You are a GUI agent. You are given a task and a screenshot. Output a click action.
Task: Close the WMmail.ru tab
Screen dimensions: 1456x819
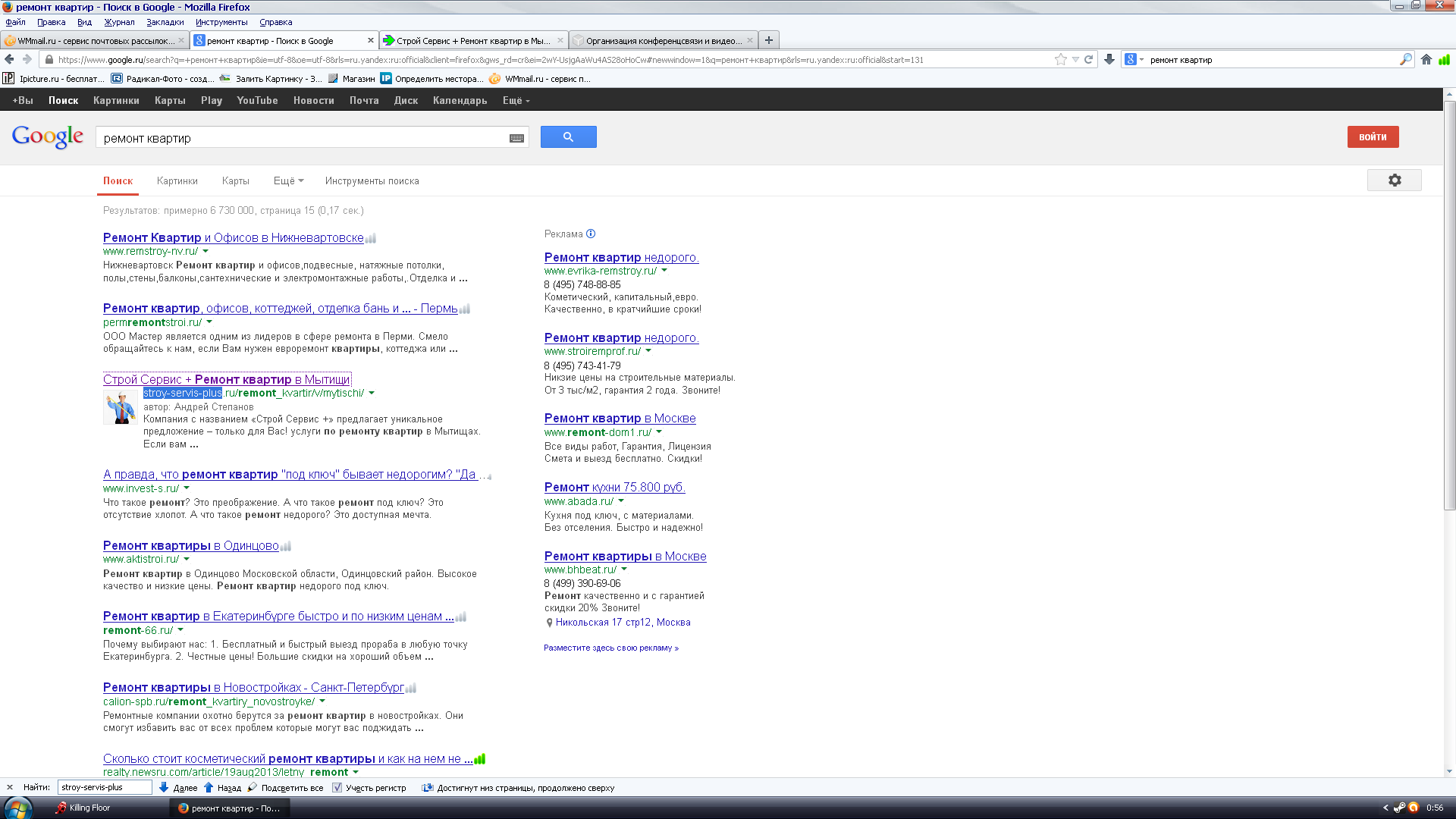click(x=180, y=41)
